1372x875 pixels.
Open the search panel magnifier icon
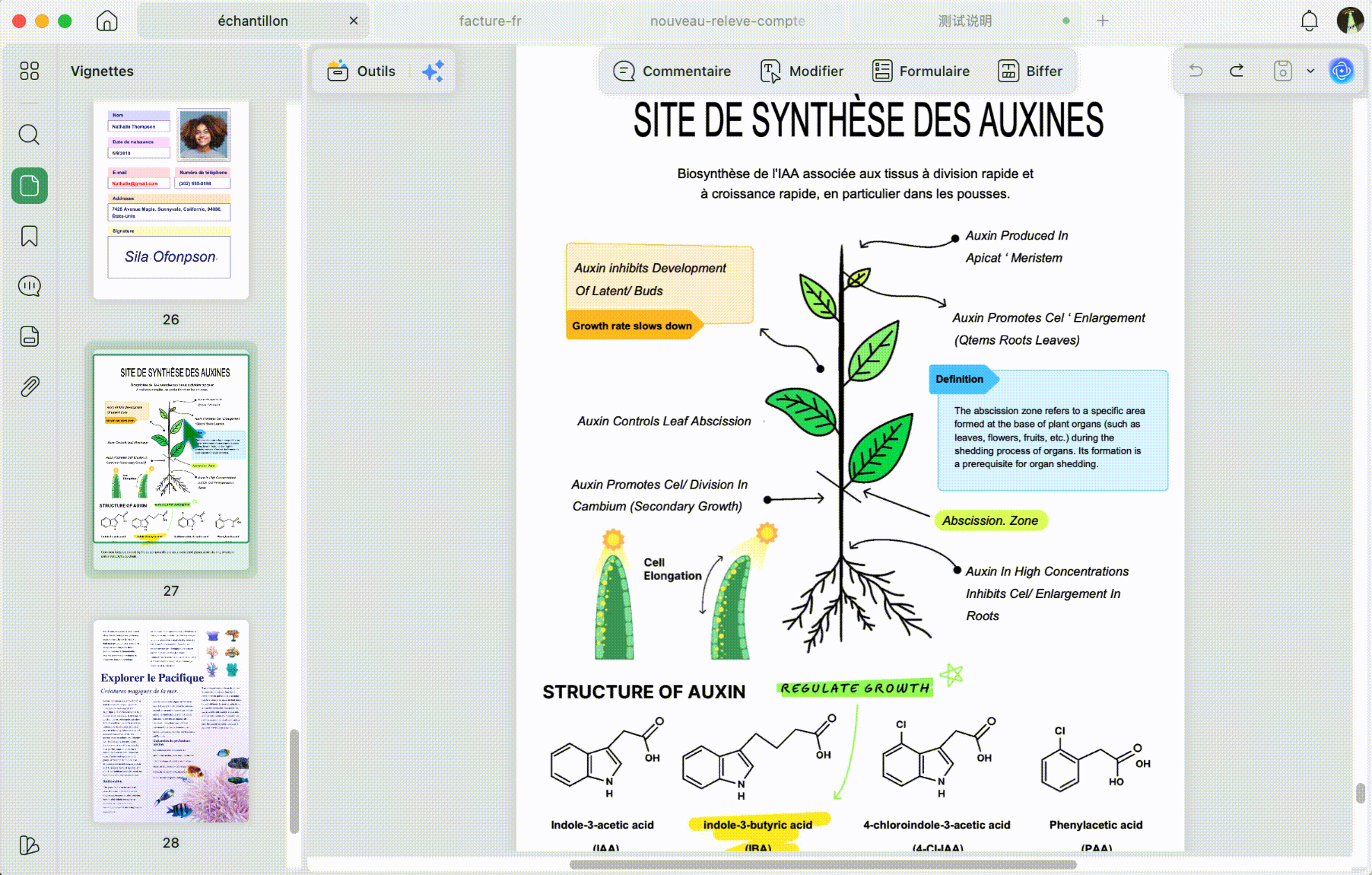(30, 135)
